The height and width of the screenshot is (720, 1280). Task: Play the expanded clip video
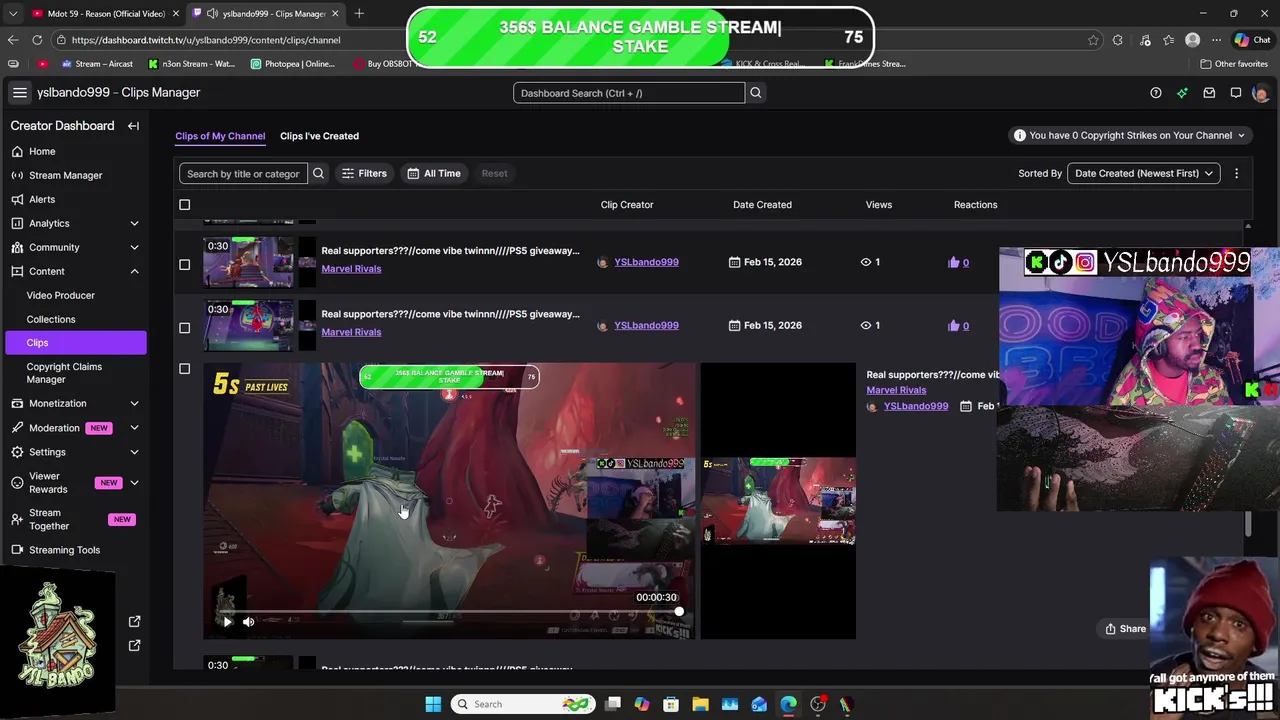(x=227, y=621)
